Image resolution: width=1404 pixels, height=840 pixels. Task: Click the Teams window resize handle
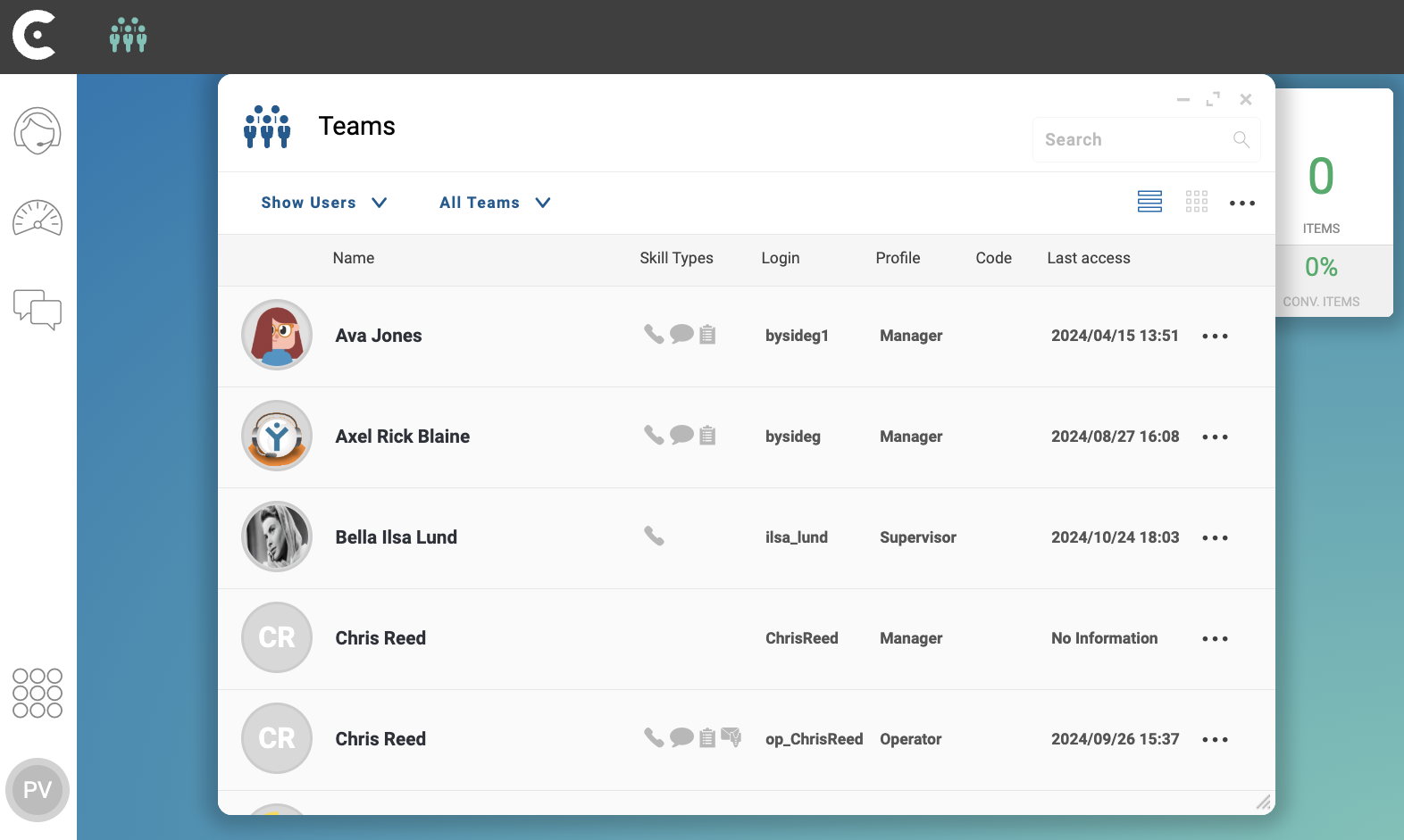pyautogui.click(x=1264, y=803)
